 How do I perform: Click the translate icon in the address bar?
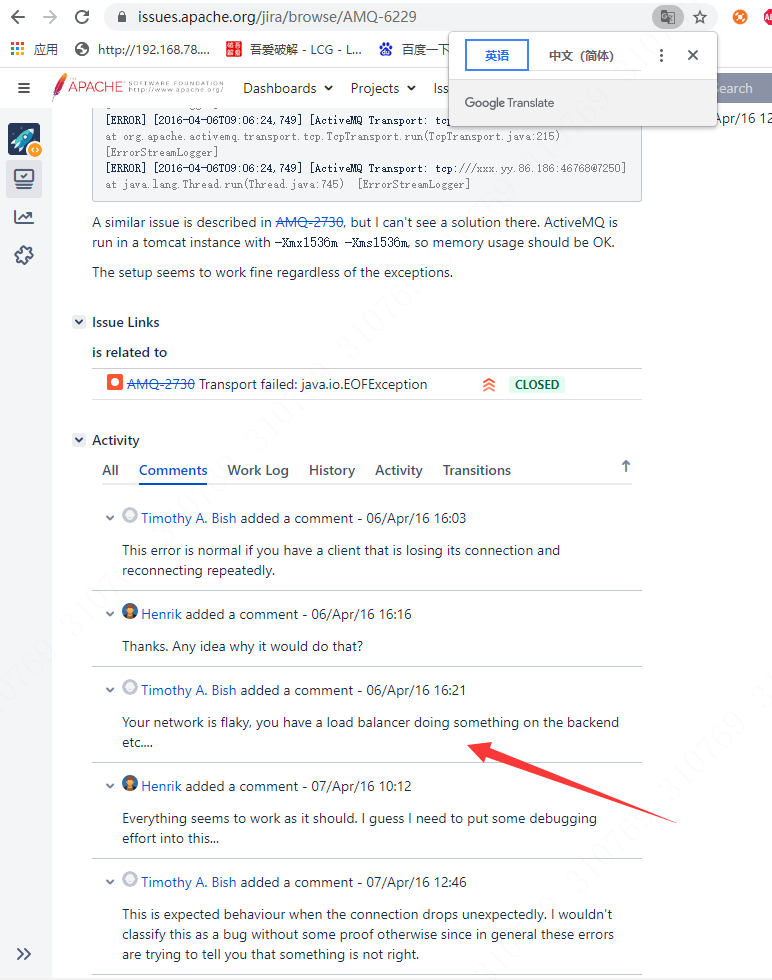coord(667,17)
